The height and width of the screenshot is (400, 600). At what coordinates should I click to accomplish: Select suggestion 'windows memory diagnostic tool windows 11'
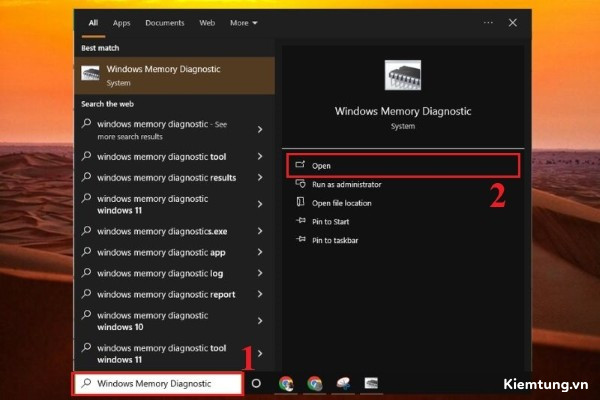tap(174, 354)
